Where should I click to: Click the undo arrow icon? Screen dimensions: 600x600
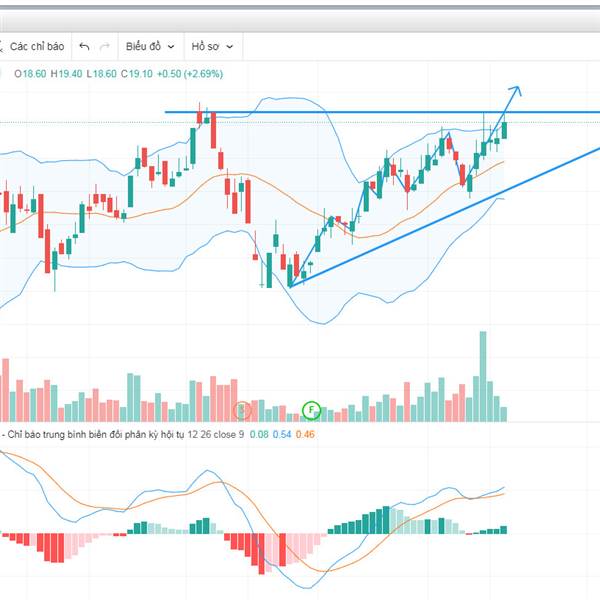(x=84, y=47)
